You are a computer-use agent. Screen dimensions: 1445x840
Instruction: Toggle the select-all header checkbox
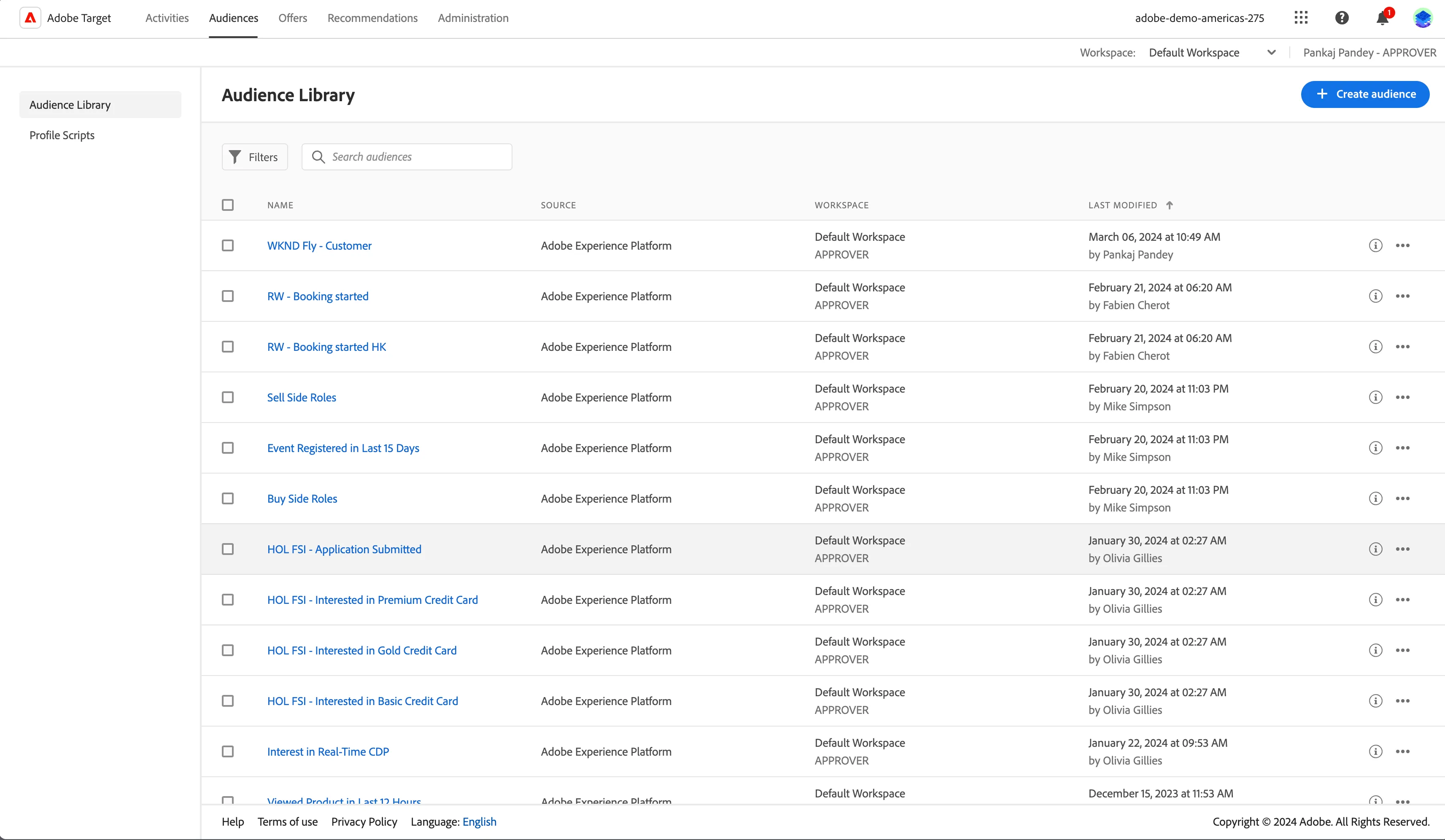228,205
